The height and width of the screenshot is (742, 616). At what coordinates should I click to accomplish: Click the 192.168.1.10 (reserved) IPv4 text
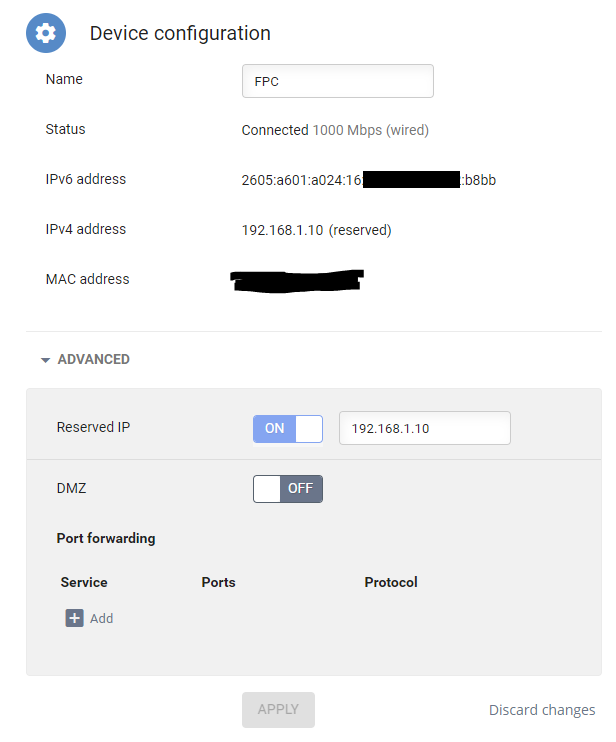point(317,230)
